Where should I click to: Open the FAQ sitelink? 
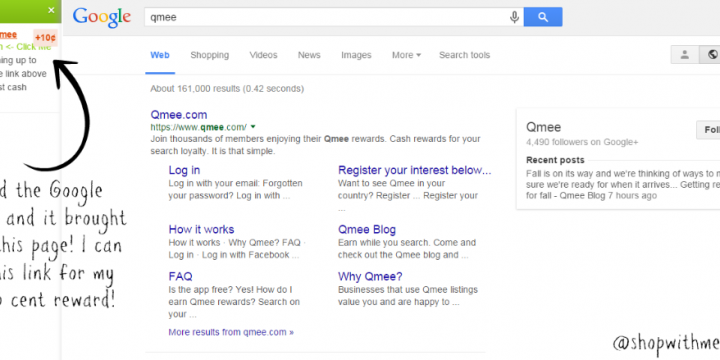coord(180,276)
